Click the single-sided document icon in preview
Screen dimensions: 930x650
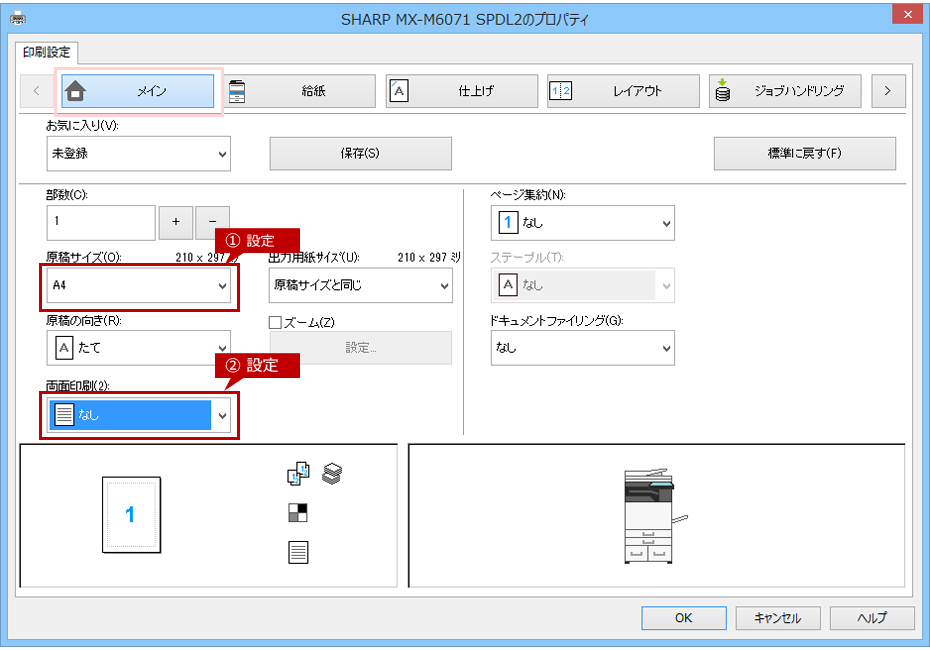298,552
